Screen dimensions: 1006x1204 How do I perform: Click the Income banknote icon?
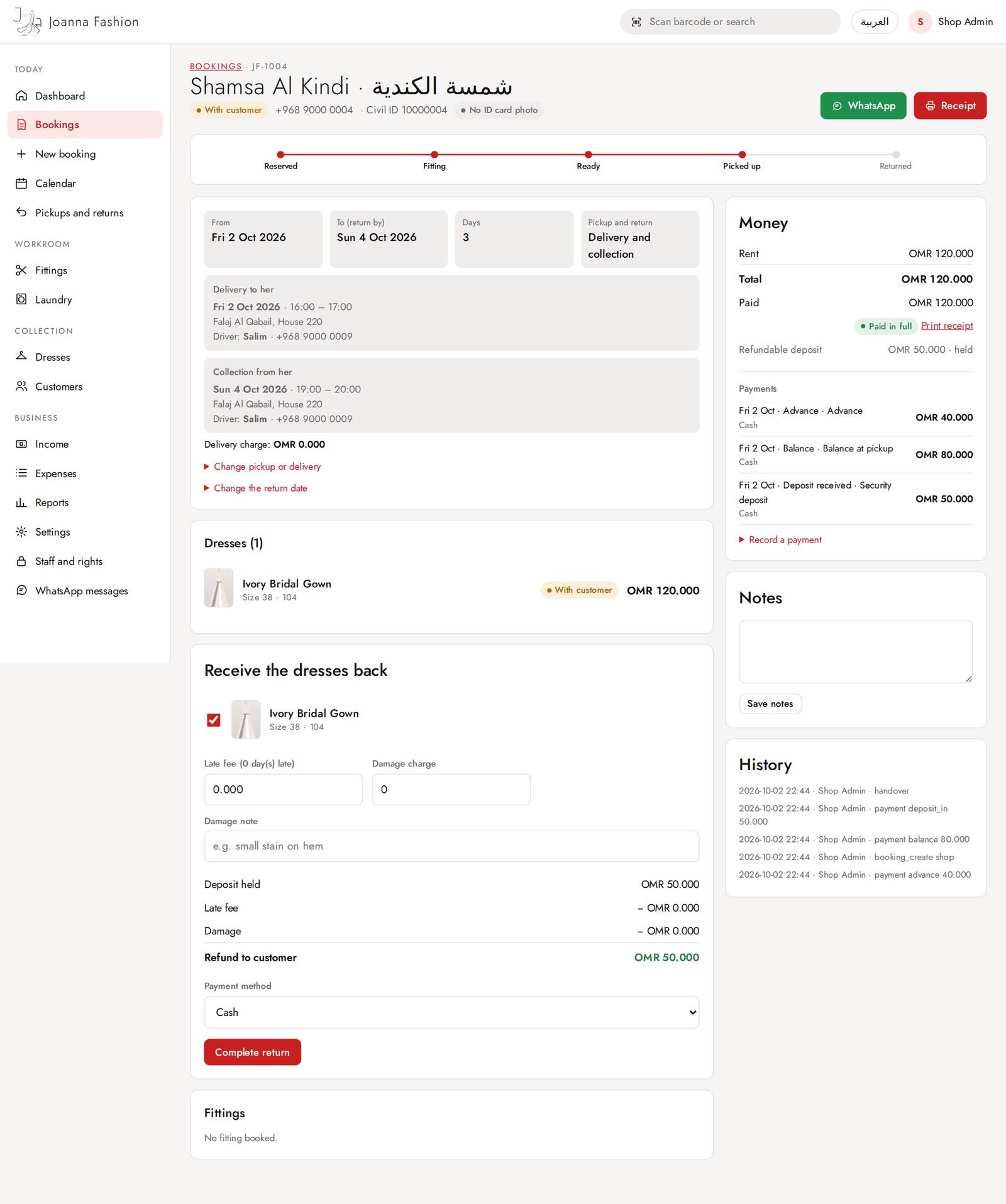(x=21, y=444)
